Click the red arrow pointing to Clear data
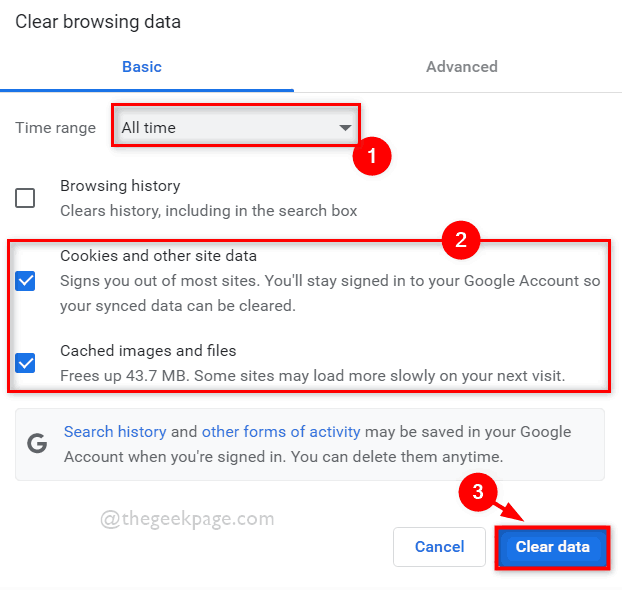This screenshot has height=590, width=622. (510, 510)
